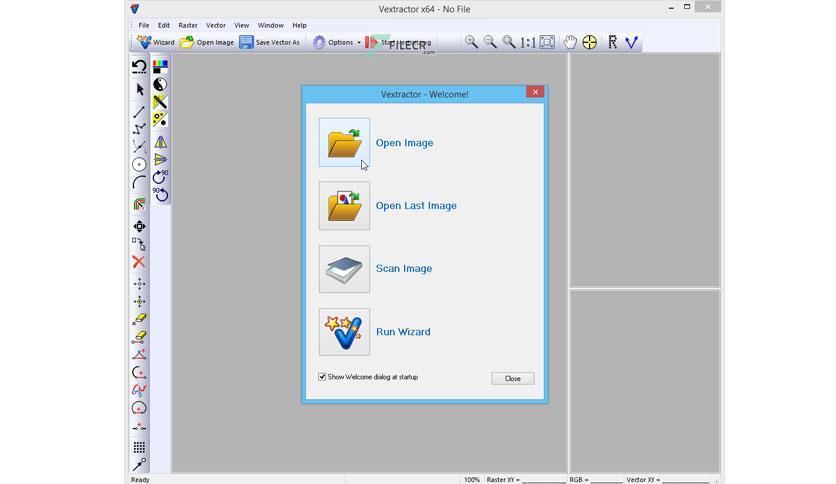Select the red squiggle spline tool
This screenshot has height=484, width=836.
tap(139, 390)
